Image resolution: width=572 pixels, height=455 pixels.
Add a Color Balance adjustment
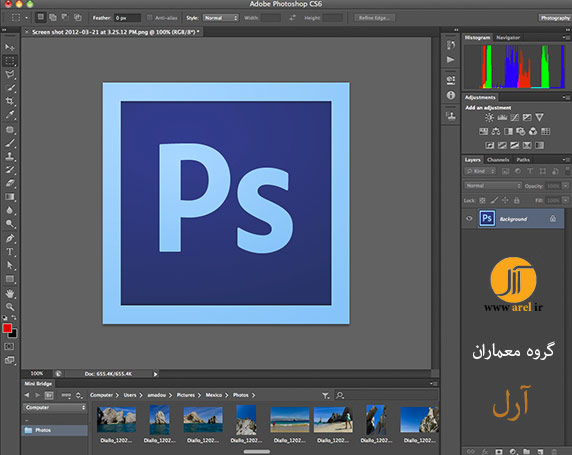coord(496,131)
